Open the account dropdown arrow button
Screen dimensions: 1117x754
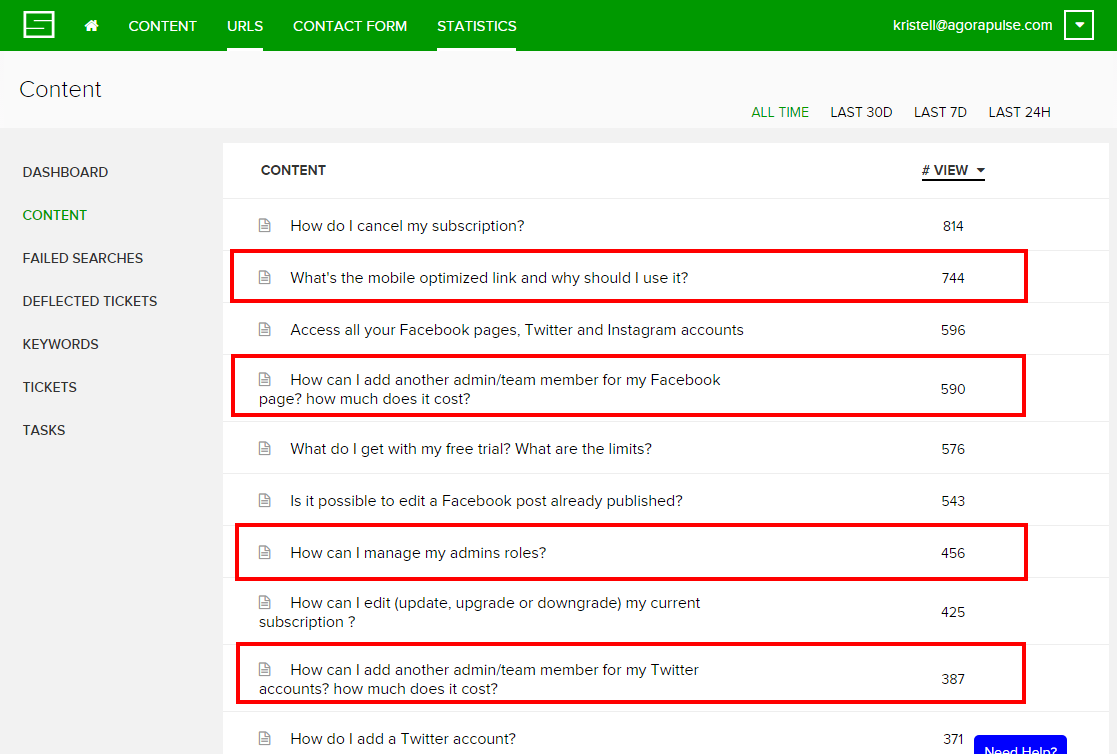pos(1079,25)
